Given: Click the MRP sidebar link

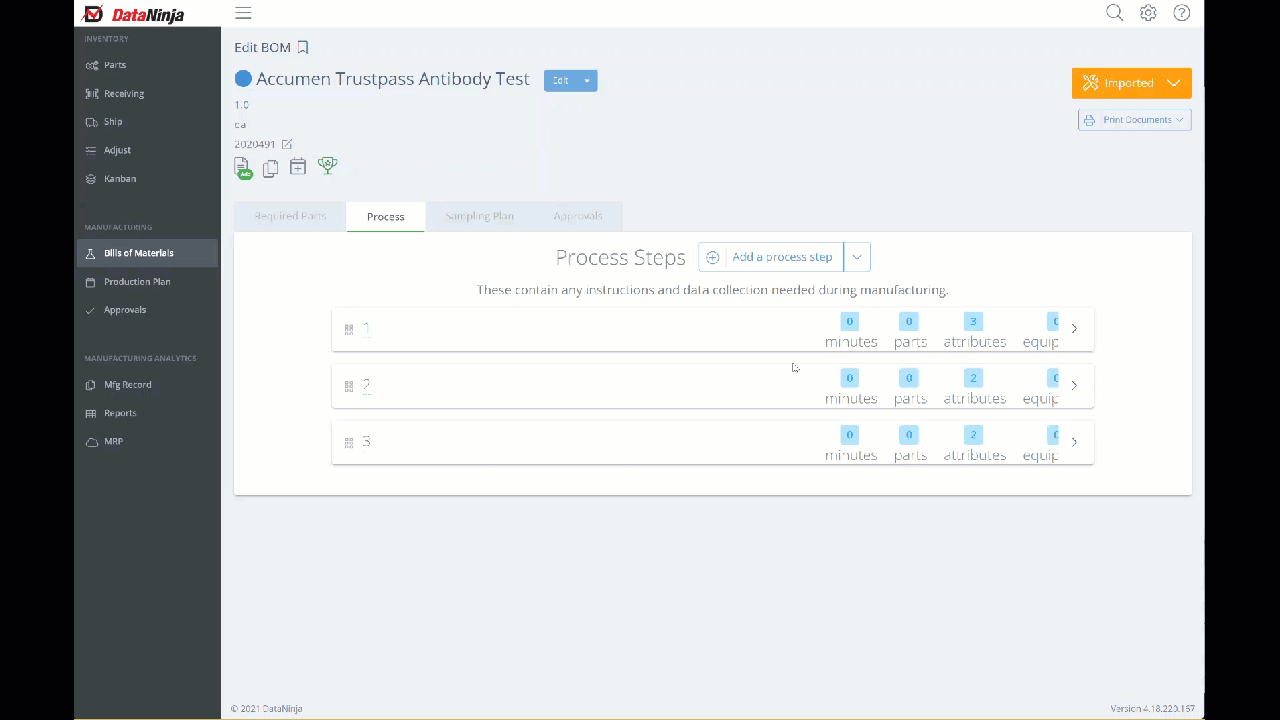Looking at the screenshot, I should (x=114, y=442).
